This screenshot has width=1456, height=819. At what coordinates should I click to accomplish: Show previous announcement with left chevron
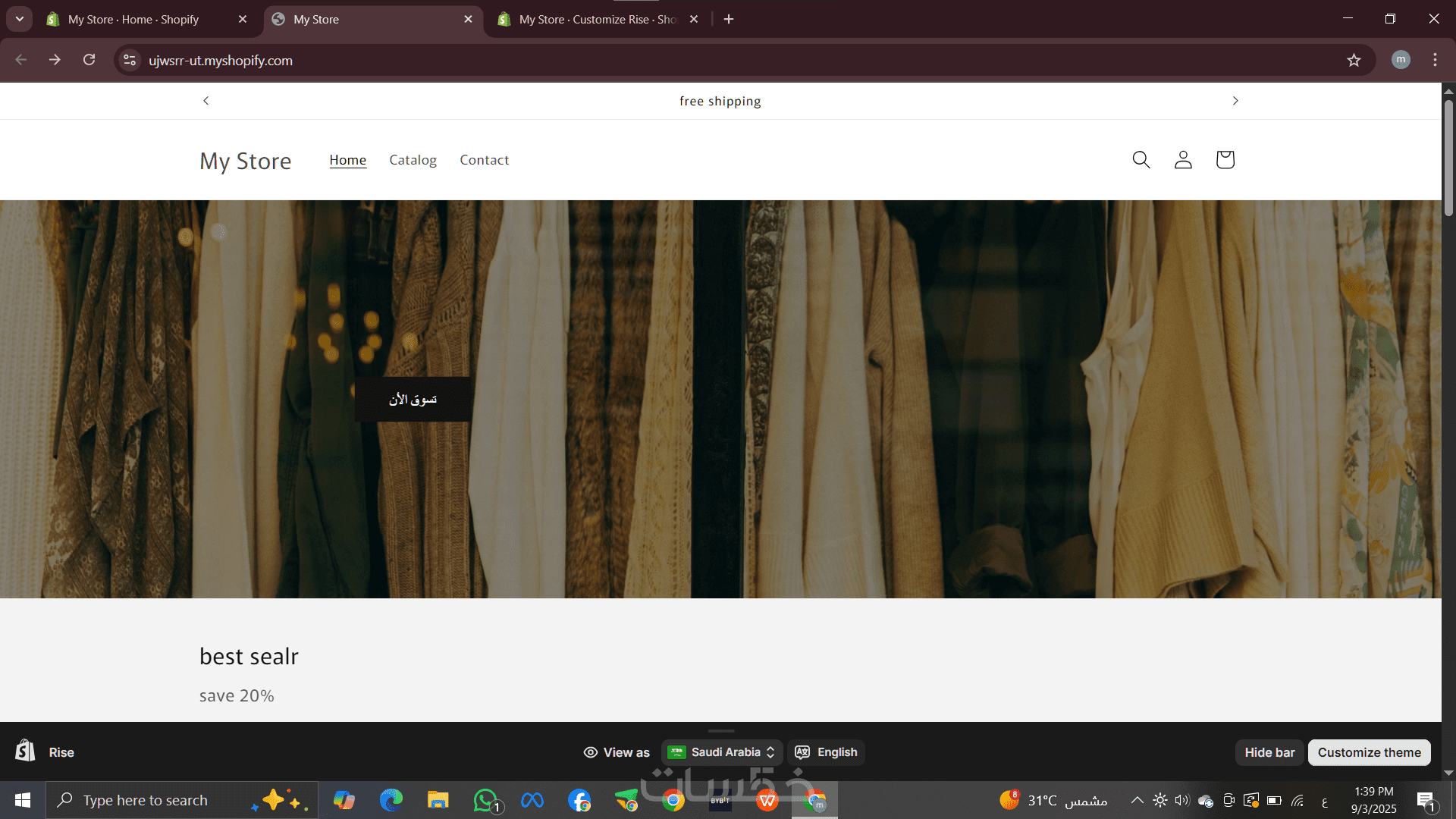pos(206,101)
